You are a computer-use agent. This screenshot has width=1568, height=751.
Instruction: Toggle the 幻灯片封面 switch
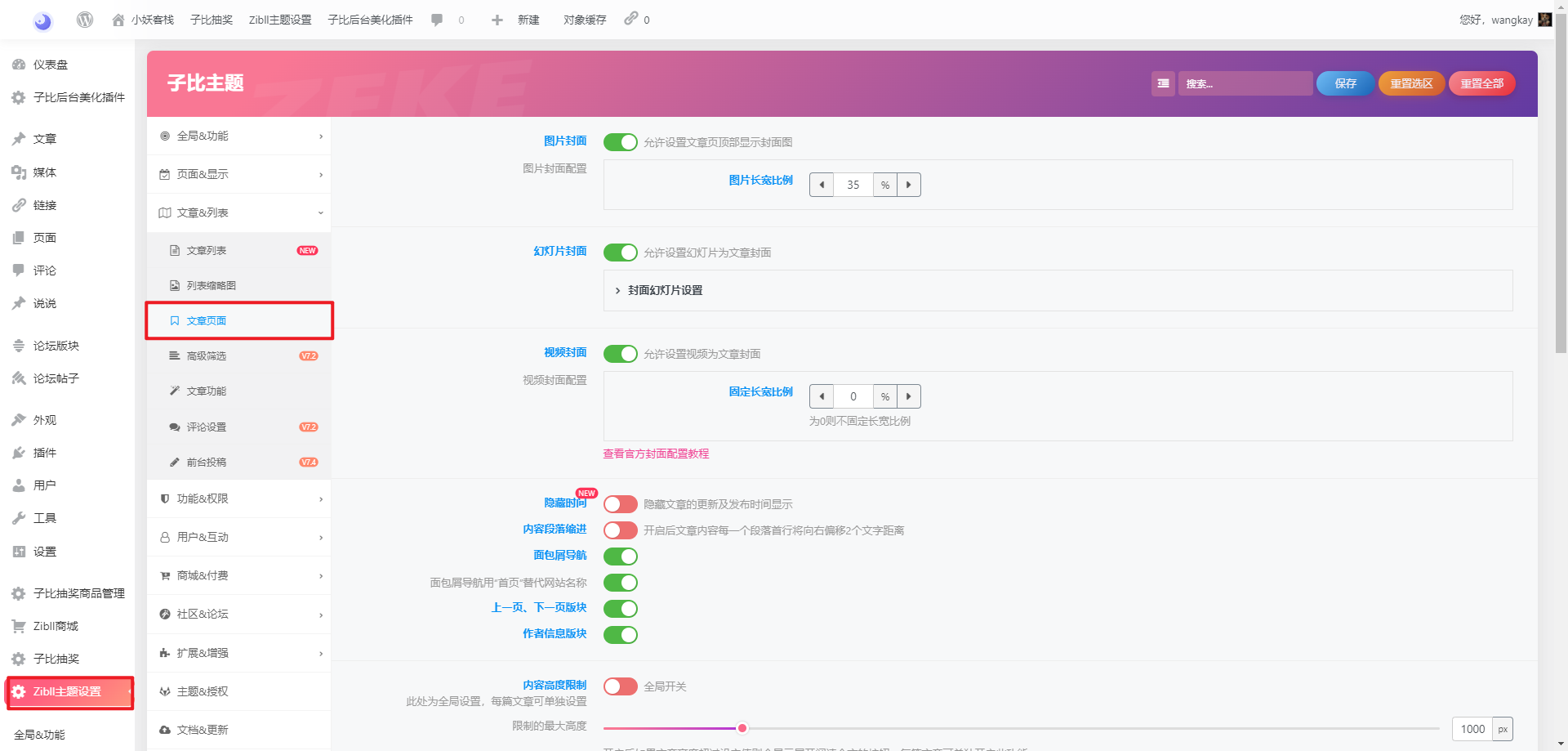pos(621,253)
